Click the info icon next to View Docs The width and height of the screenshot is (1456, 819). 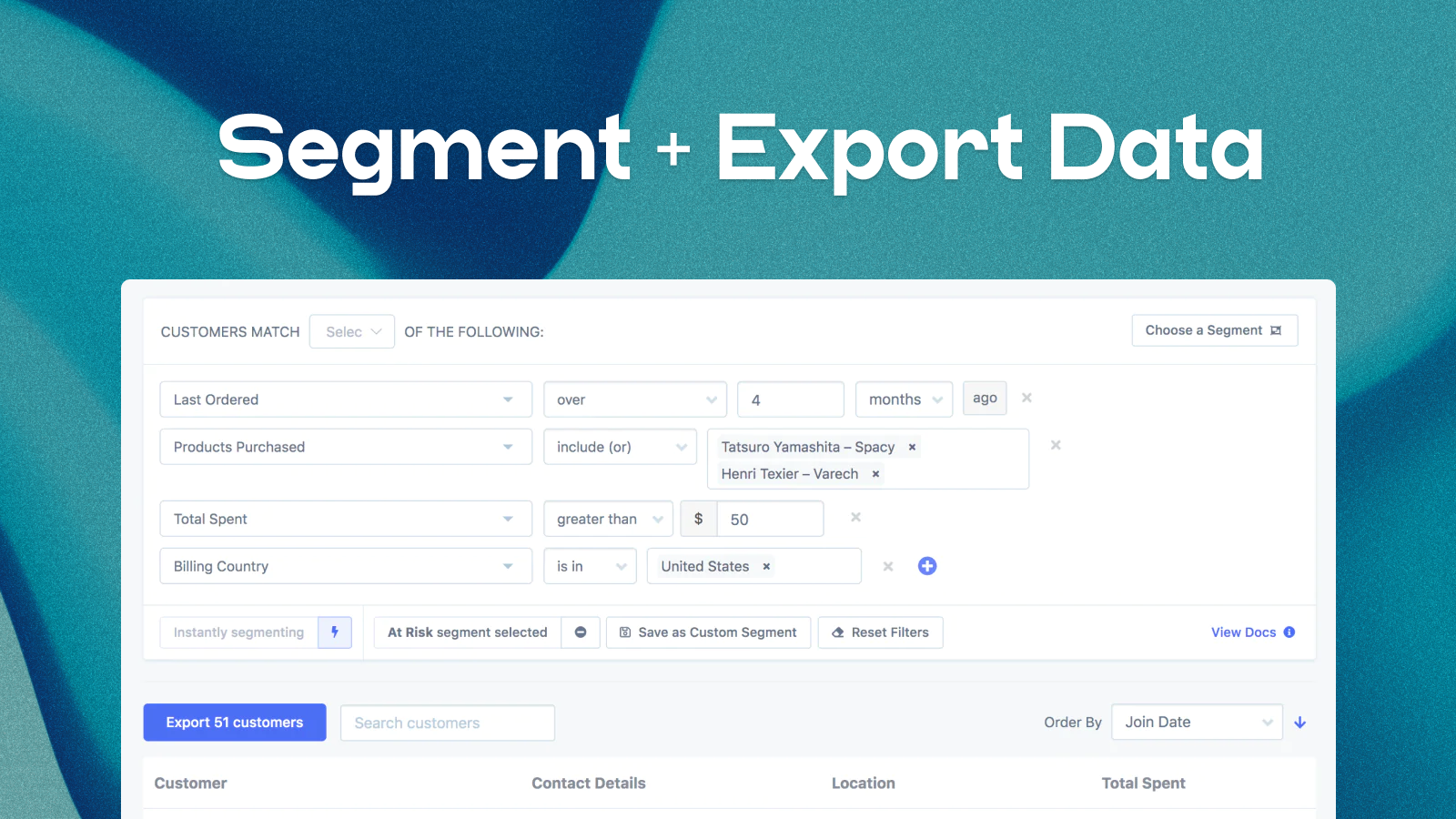[x=1289, y=632]
